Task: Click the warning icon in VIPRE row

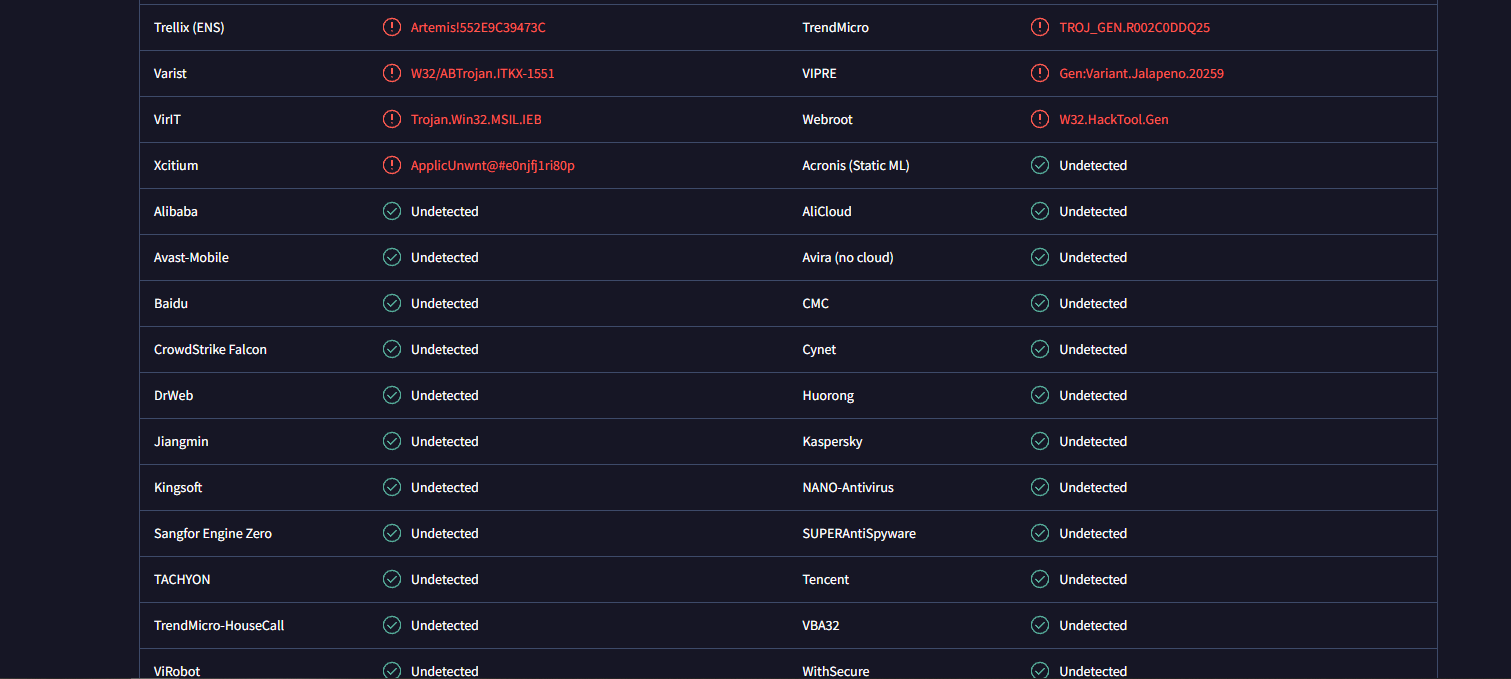Action: tap(1040, 73)
